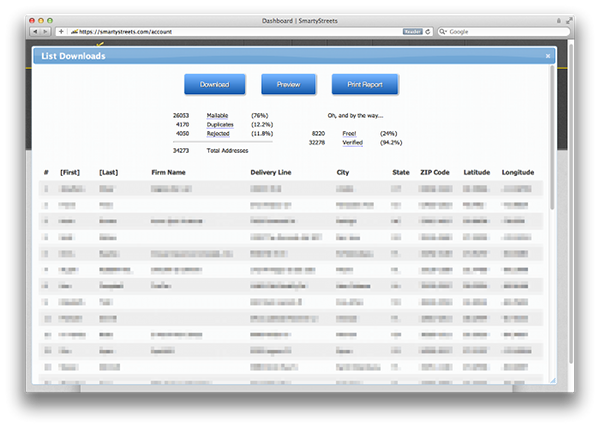Click the City column header
Screen dimensions: 600x428
(x=342, y=173)
